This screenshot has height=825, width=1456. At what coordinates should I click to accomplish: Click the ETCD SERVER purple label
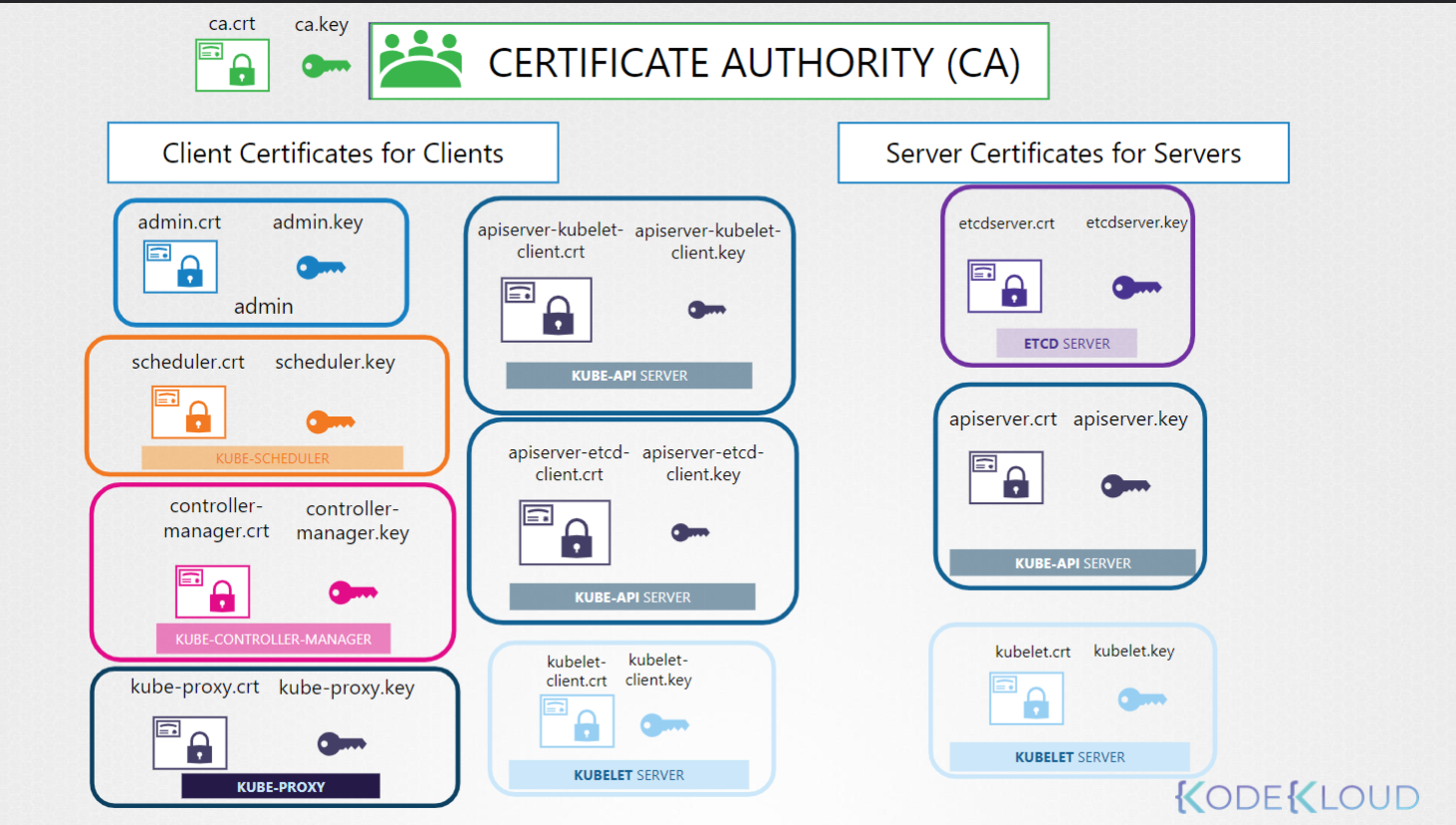(1067, 344)
